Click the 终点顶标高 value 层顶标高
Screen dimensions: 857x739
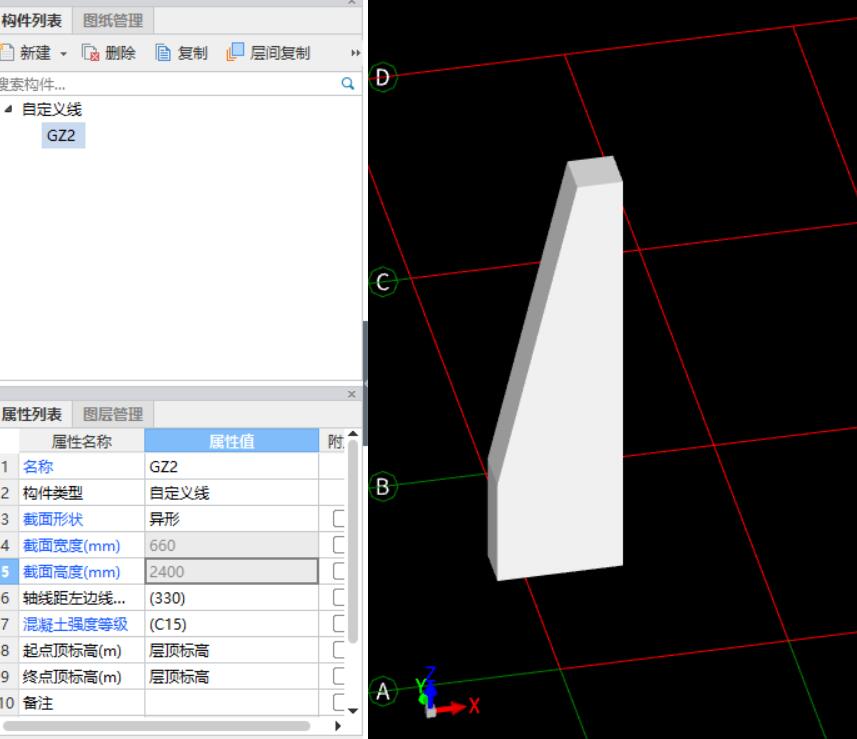(231, 677)
